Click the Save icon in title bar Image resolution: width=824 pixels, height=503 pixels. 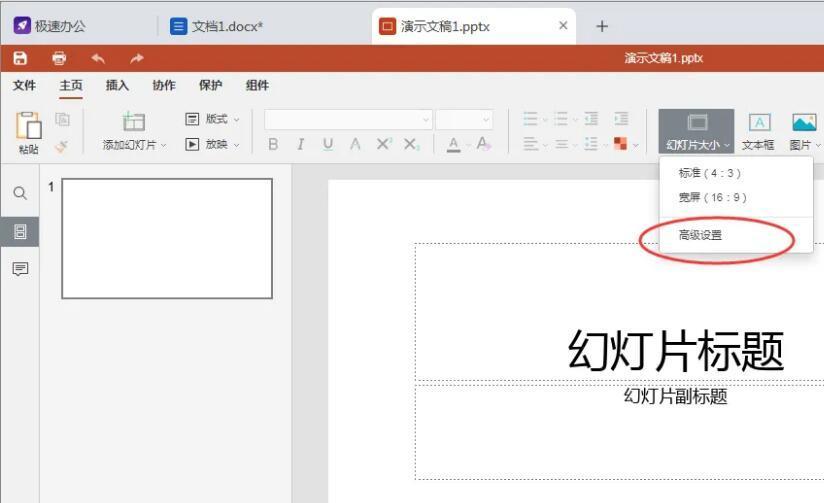pos(20,58)
